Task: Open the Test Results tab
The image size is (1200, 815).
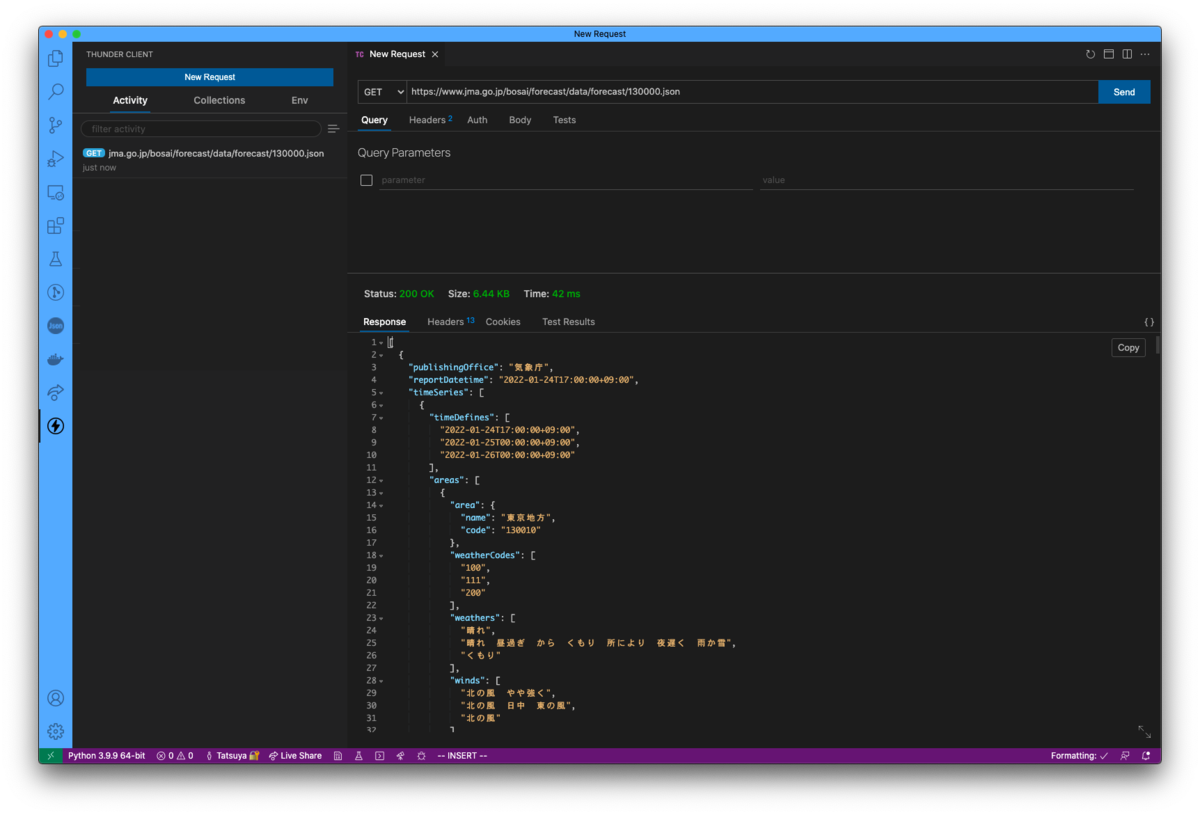Action: (x=568, y=322)
